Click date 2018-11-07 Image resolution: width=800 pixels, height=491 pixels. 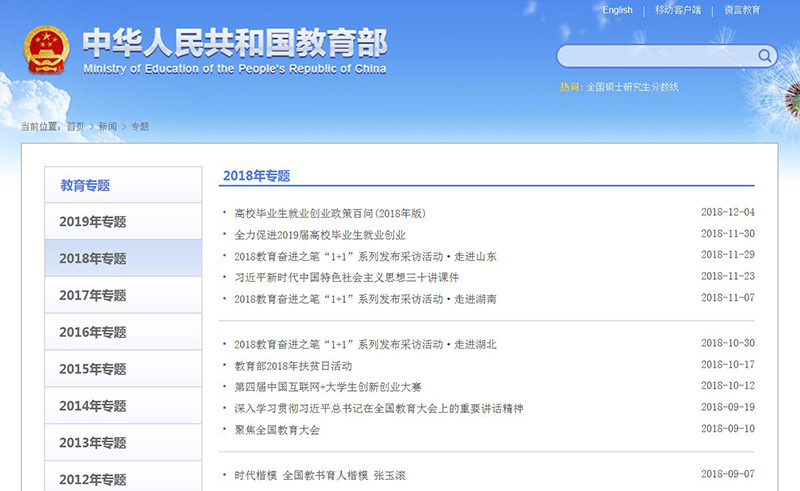tap(728, 297)
